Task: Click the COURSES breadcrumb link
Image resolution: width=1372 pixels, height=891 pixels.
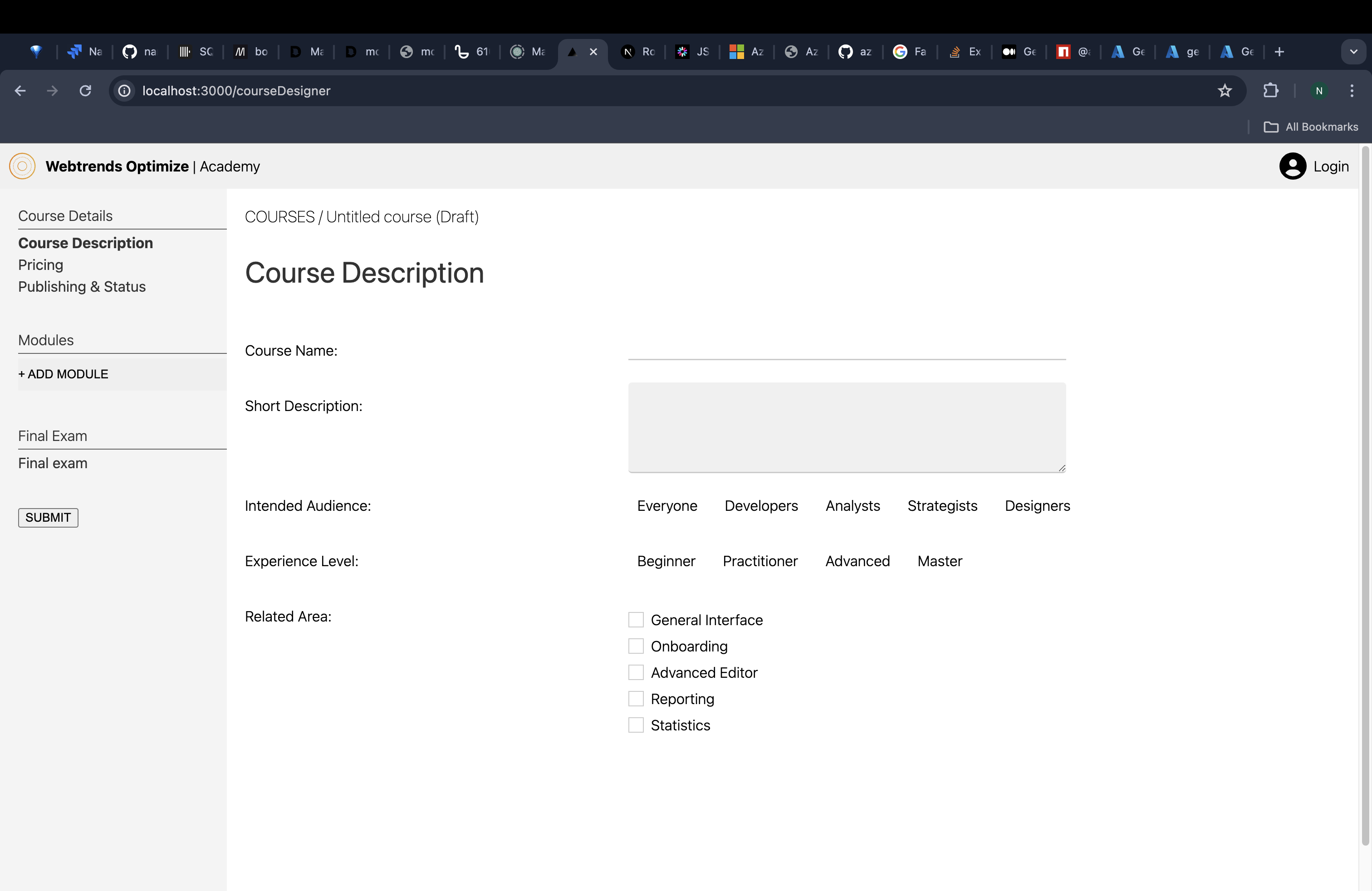Action: (279, 217)
